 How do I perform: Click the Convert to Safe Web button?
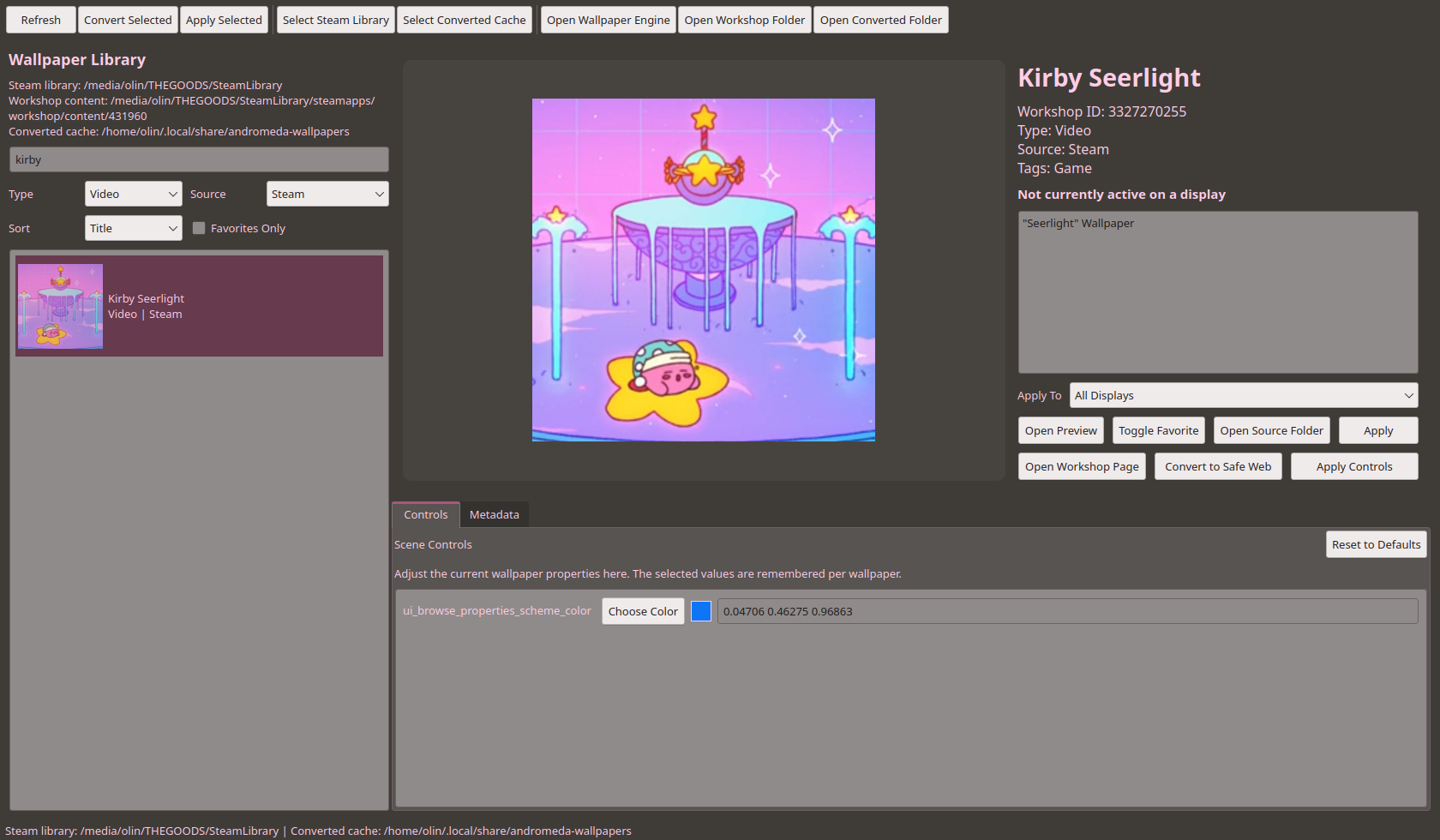click(1218, 466)
